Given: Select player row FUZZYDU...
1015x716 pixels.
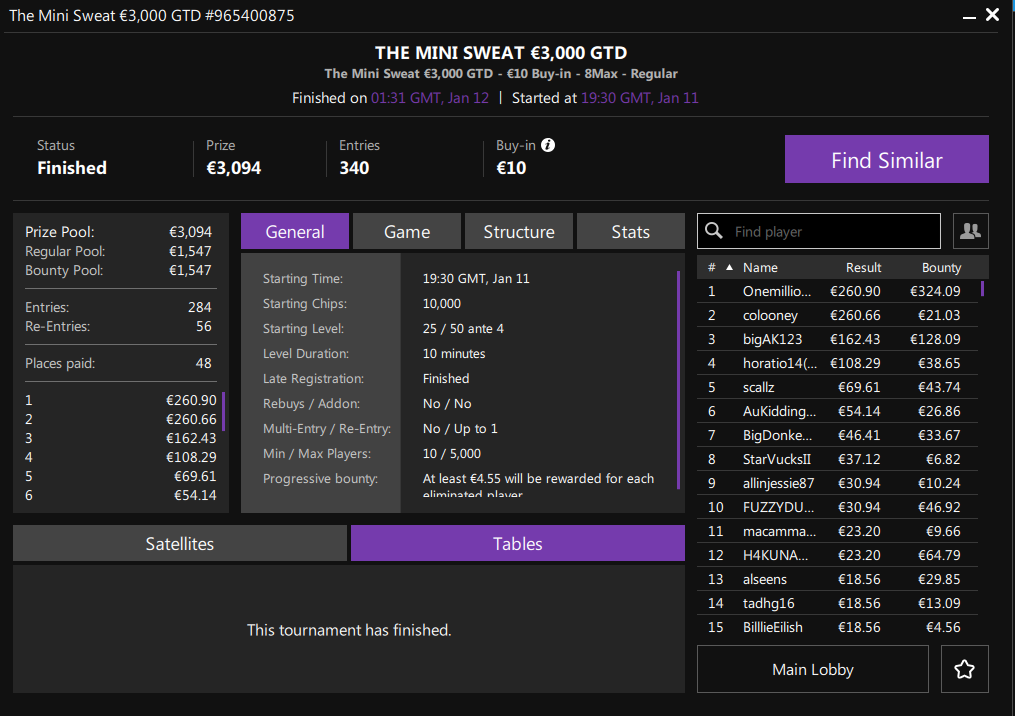Looking at the screenshot, I should (x=837, y=507).
